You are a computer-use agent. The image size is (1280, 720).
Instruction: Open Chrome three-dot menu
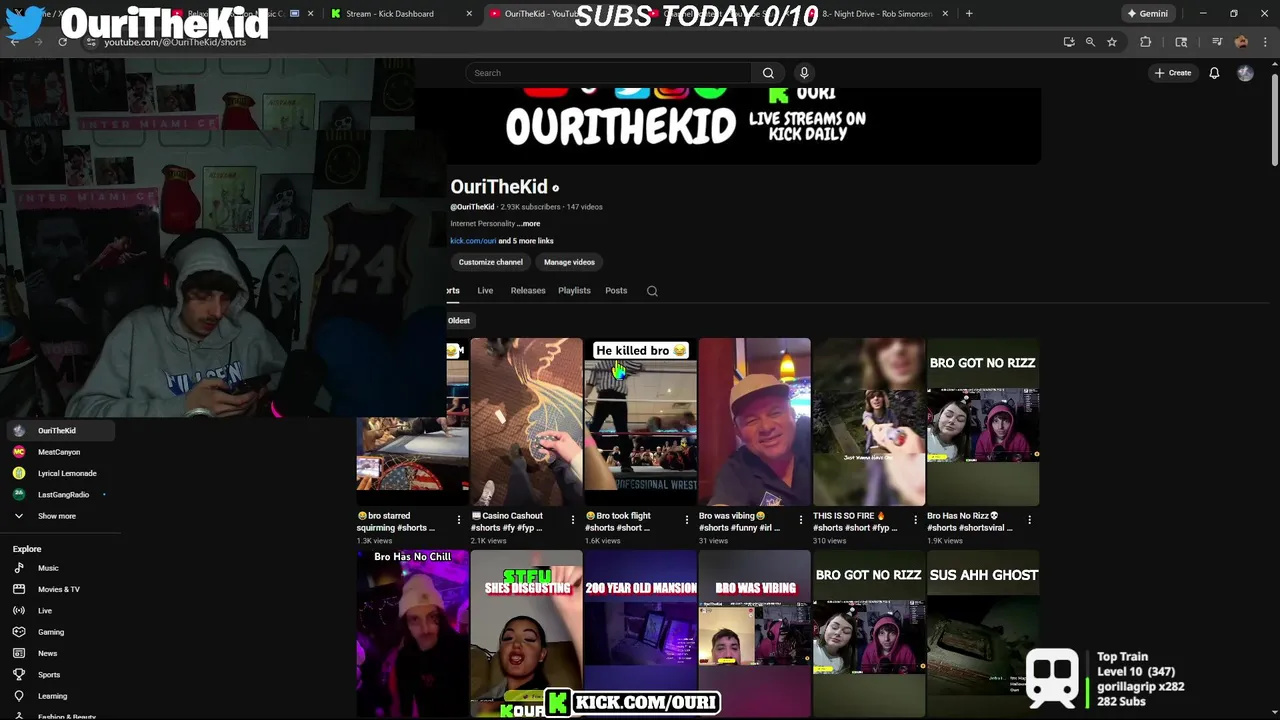pyautogui.click(x=1265, y=42)
